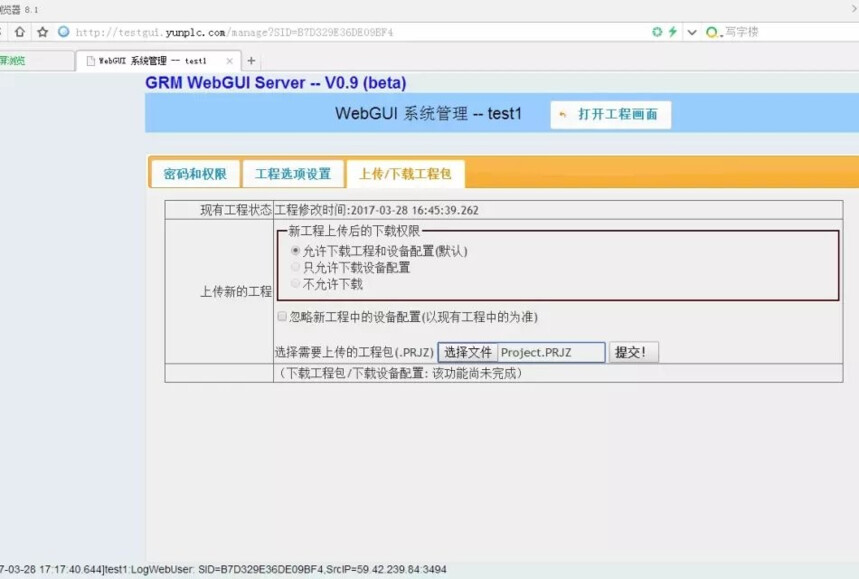Open the 工程选项设置 tab
859x579 pixels.
tap(293, 174)
